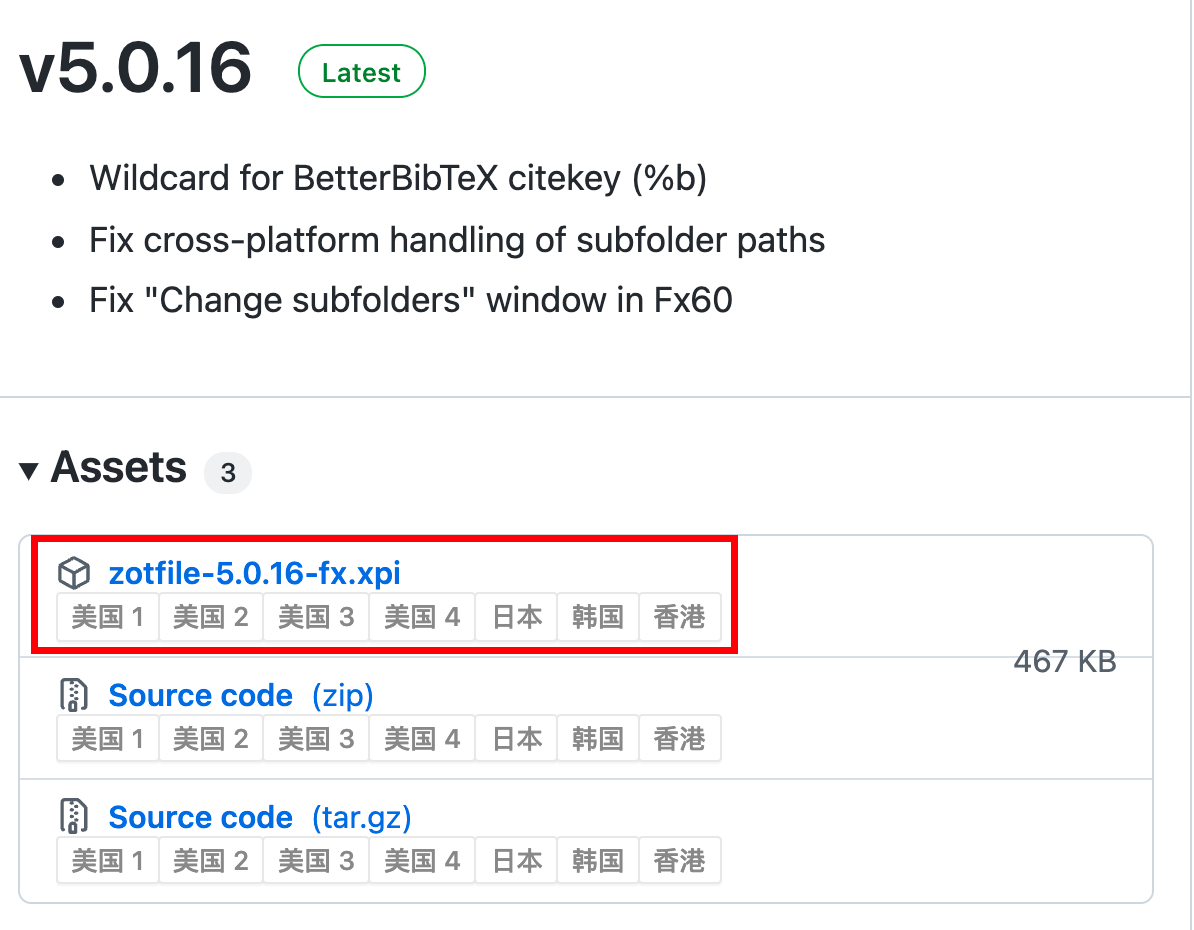
Task: Use 美国 3 mirror for Source code tar.gz
Action: click(x=316, y=861)
